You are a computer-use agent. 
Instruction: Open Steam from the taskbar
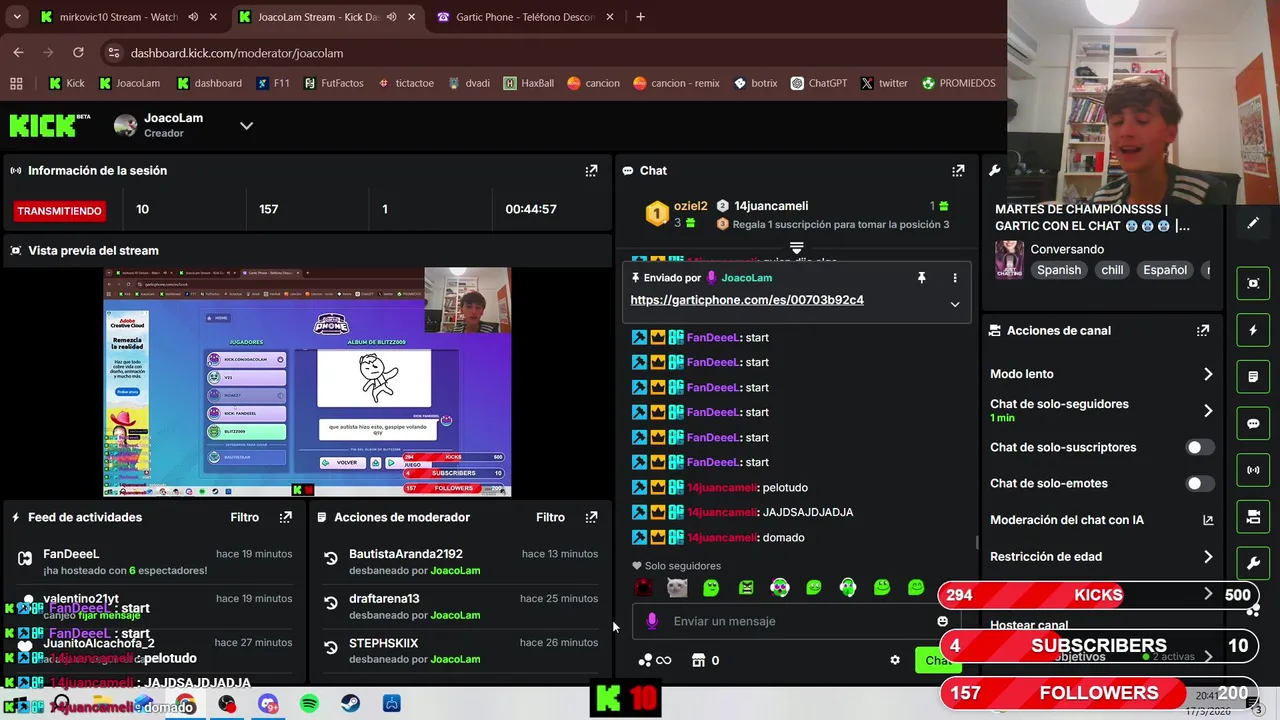click(350, 704)
